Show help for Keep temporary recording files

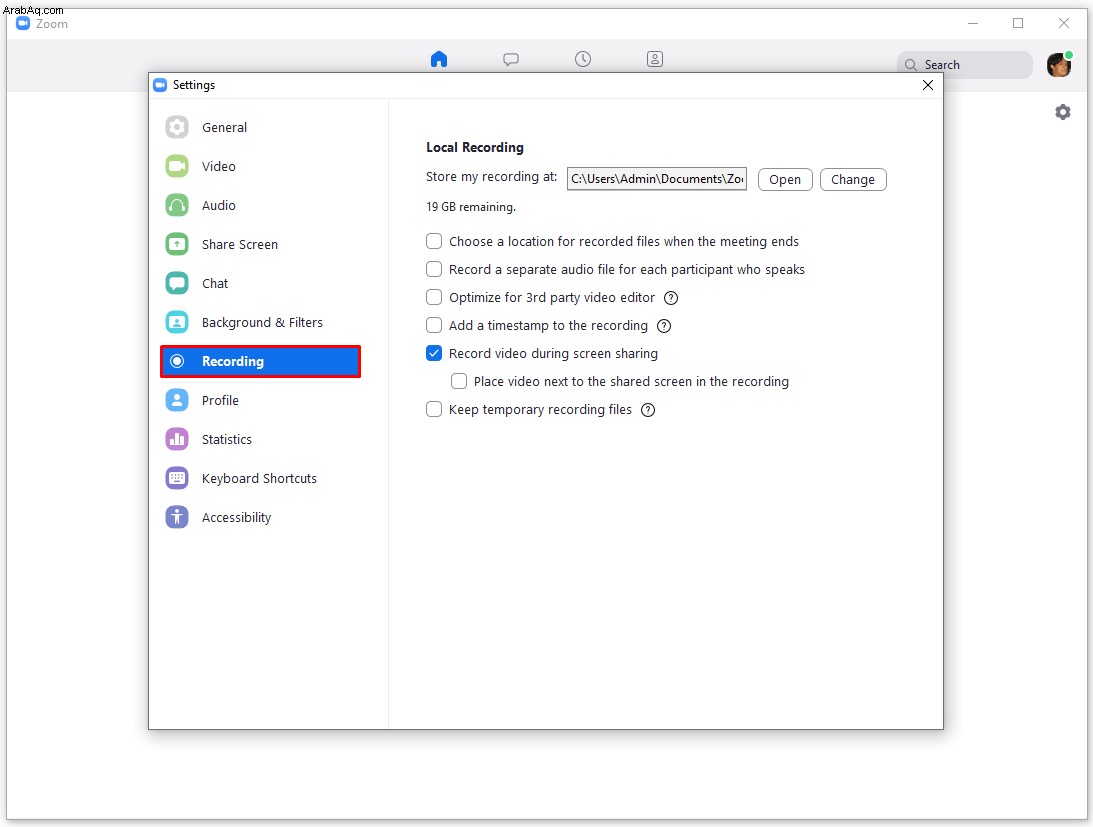(648, 410)
